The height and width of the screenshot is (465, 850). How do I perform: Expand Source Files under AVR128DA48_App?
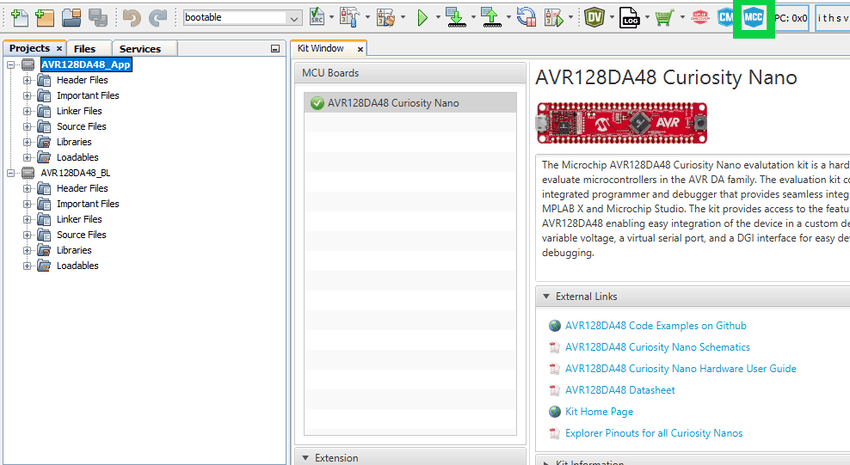click(27, 127)
